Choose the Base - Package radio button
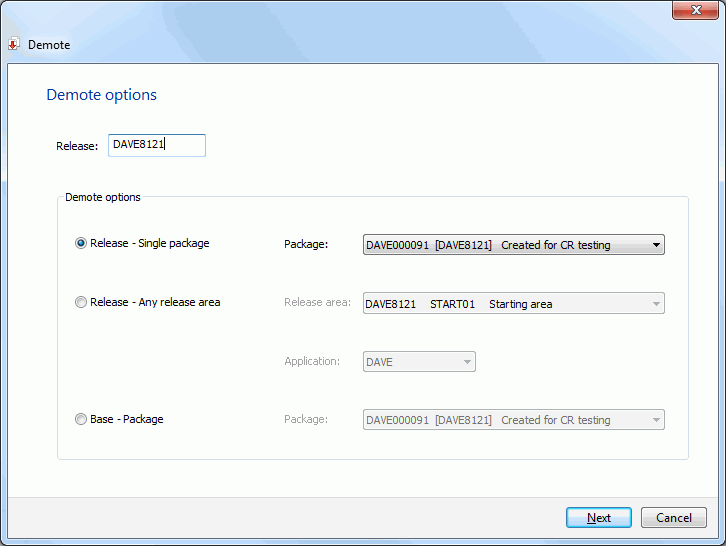This screenshot has width=726, height=546. pyautogui.click(x=81, y=419)
